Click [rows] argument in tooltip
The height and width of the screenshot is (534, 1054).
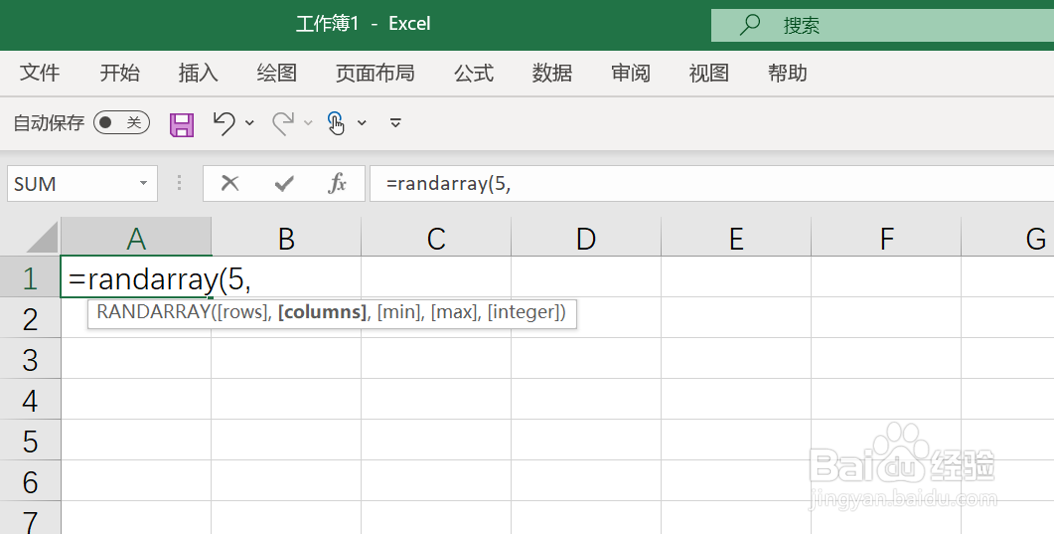coord(242,312)
